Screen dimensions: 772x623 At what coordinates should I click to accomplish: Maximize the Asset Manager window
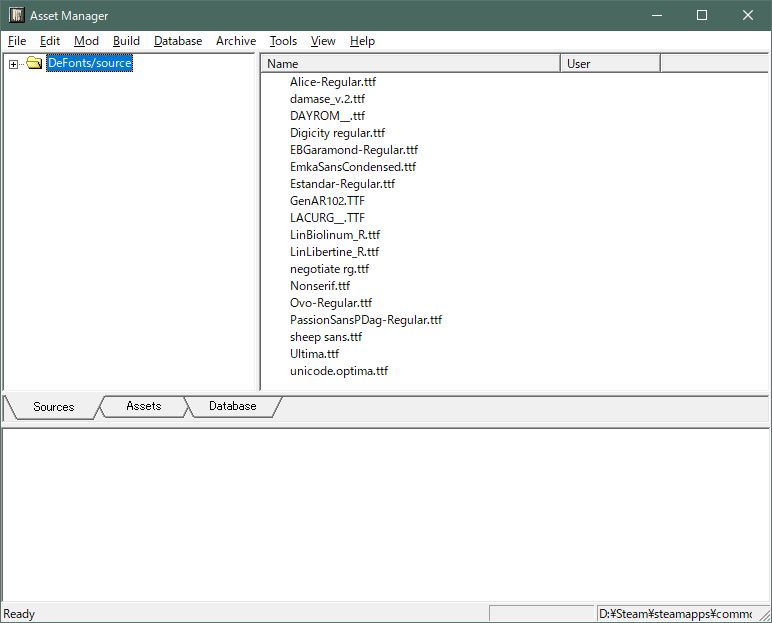click(702, 15)
